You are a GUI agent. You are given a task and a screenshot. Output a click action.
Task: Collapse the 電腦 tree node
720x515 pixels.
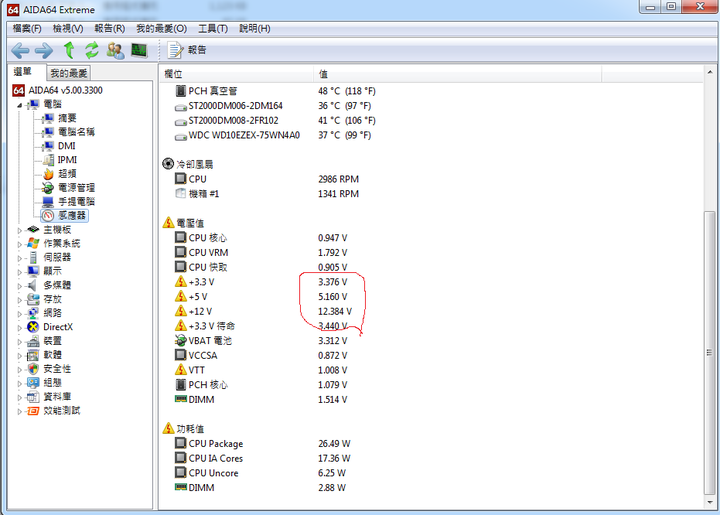pyautogui.click(x=20, y=105)
